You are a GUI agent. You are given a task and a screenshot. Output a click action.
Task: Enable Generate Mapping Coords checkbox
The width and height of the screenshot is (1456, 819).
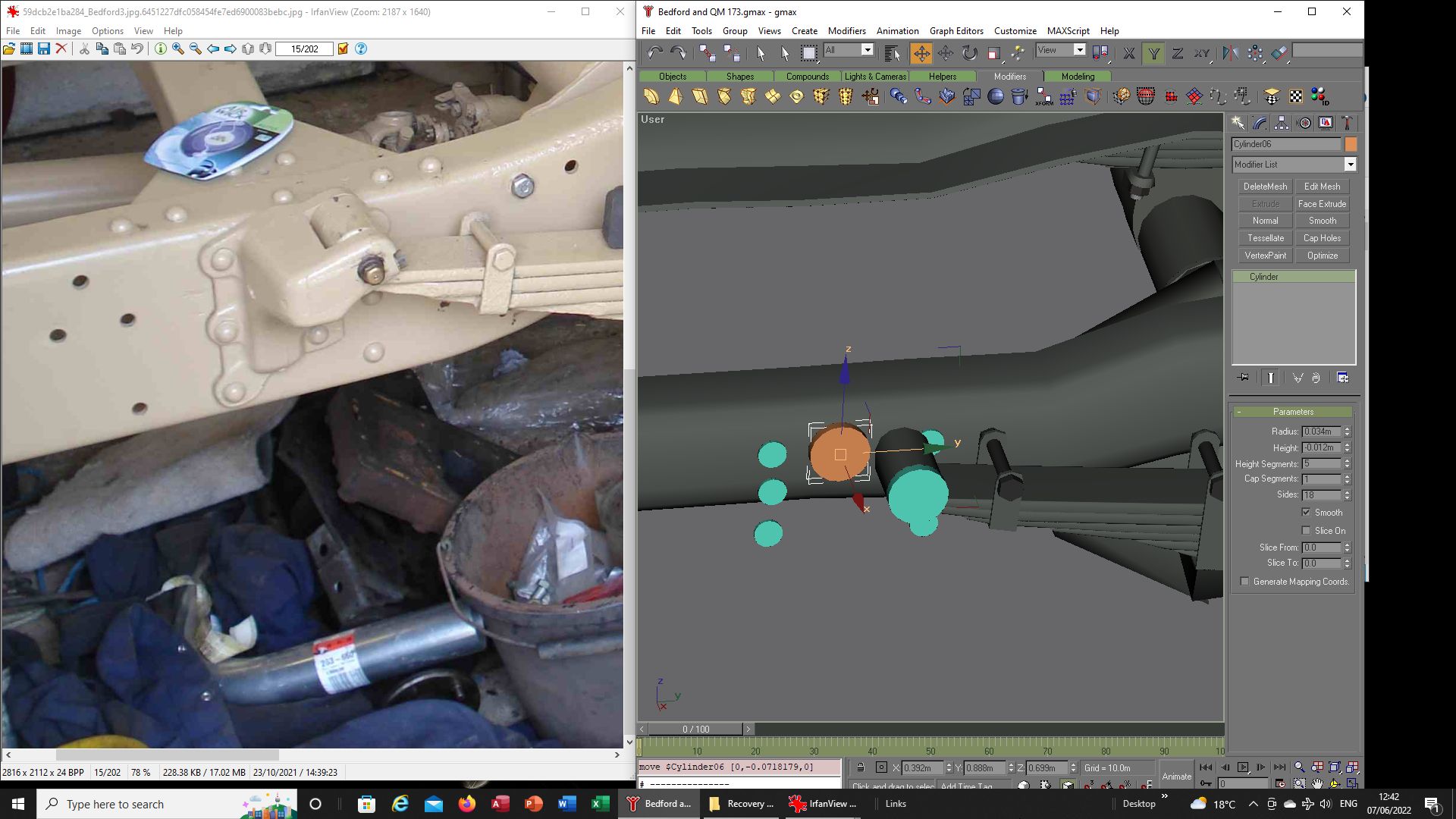tap(1244, 582)
